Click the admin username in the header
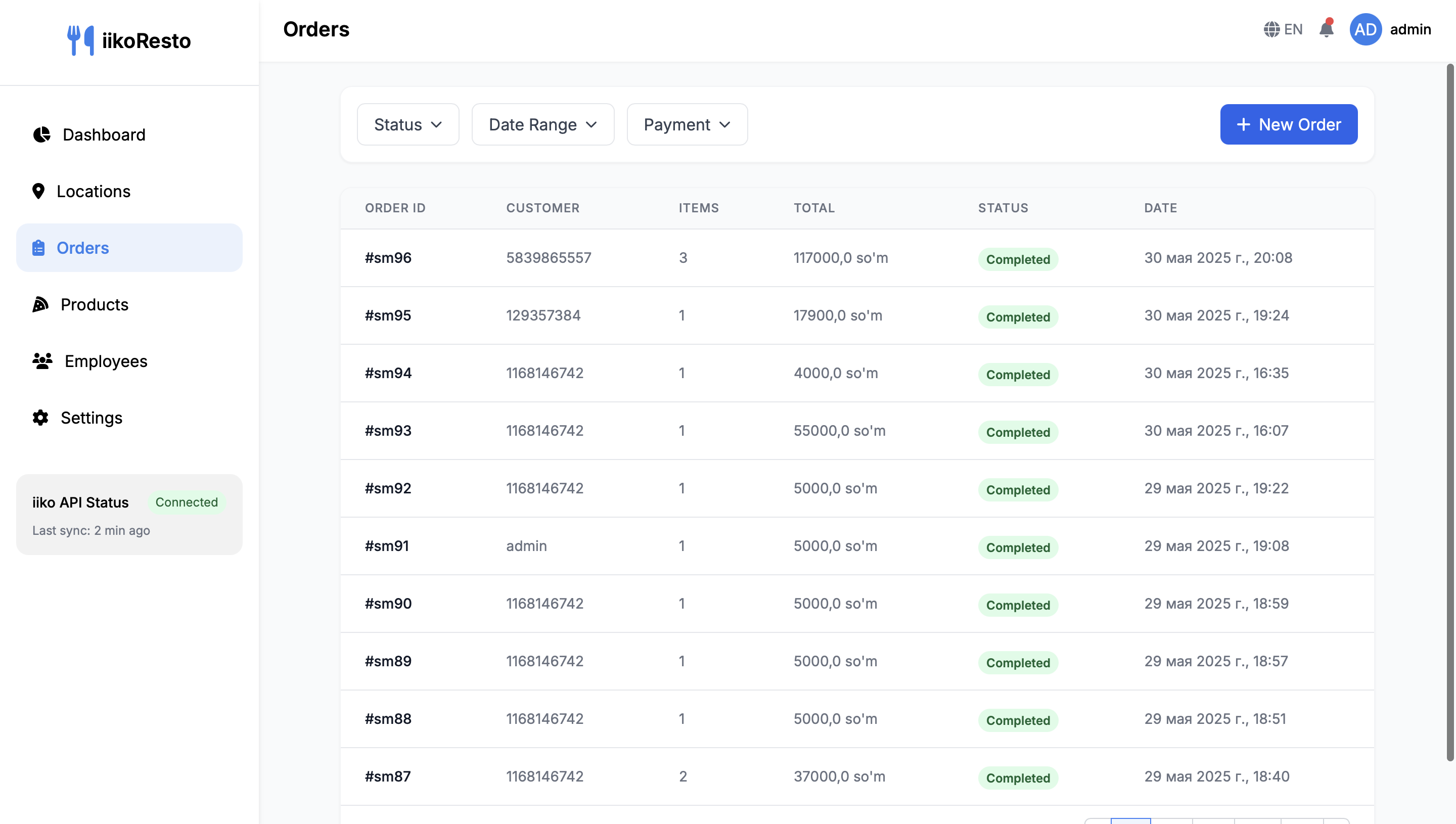The height and width of the screenshot is (824, 1456). [1410, 29]
